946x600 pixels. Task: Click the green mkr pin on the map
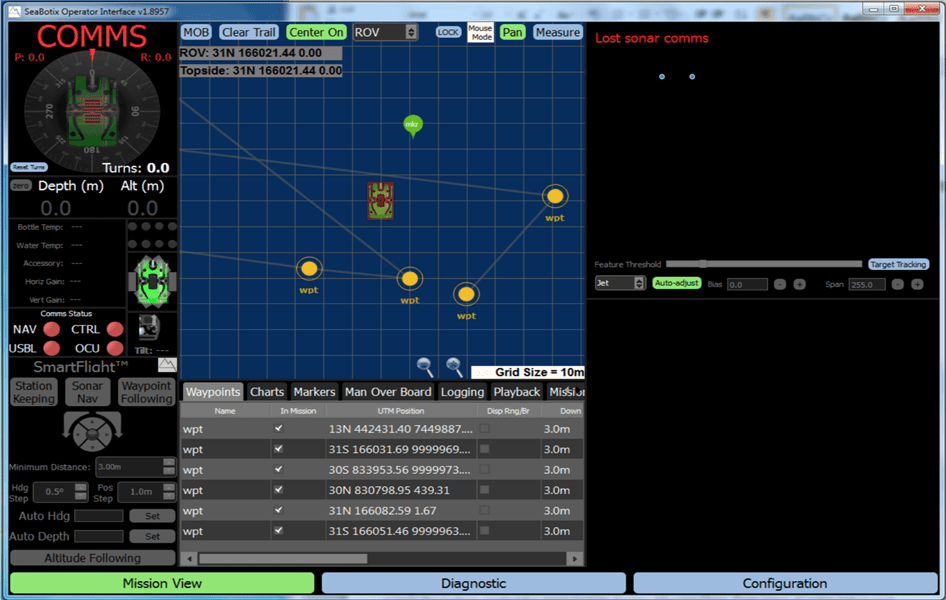(412, 124)
